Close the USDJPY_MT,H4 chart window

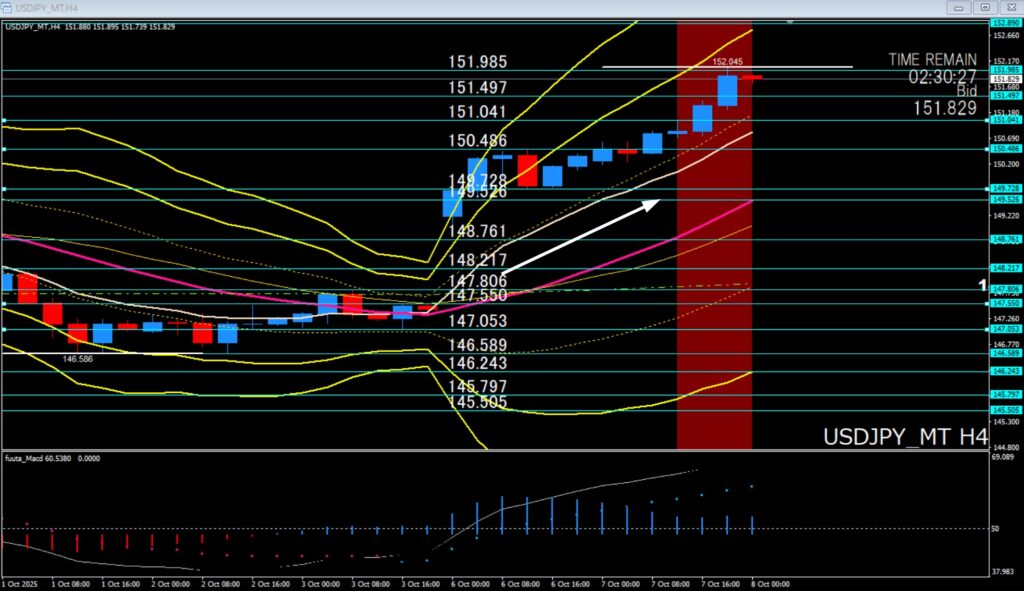pyautogui.click(x=1009, y=6)
